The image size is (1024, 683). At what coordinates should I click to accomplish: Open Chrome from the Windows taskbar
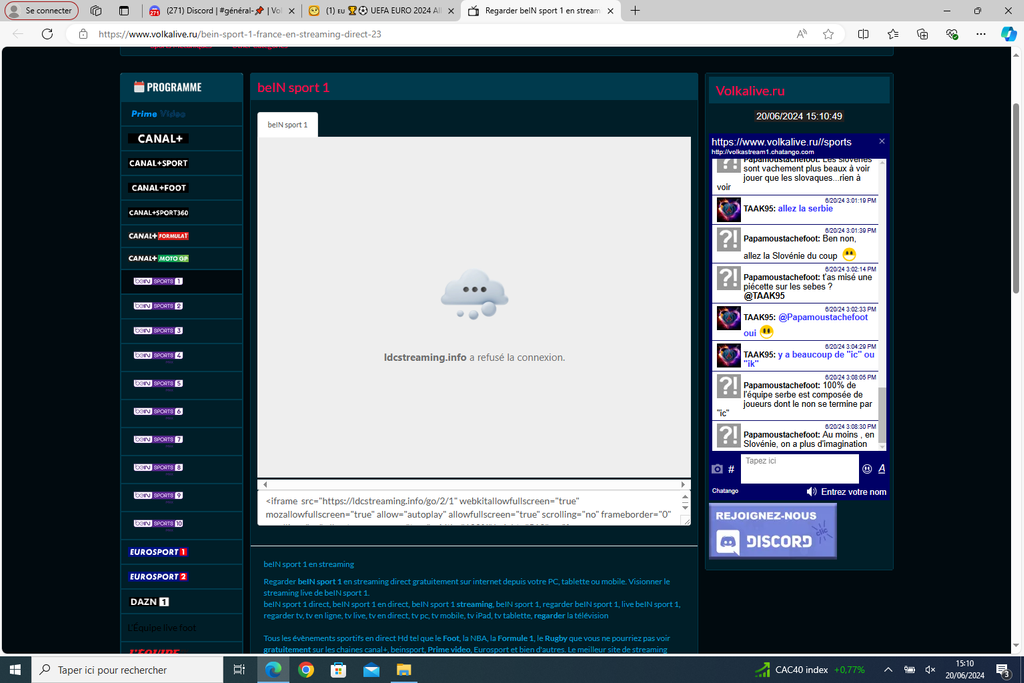(x=306, y=670)
